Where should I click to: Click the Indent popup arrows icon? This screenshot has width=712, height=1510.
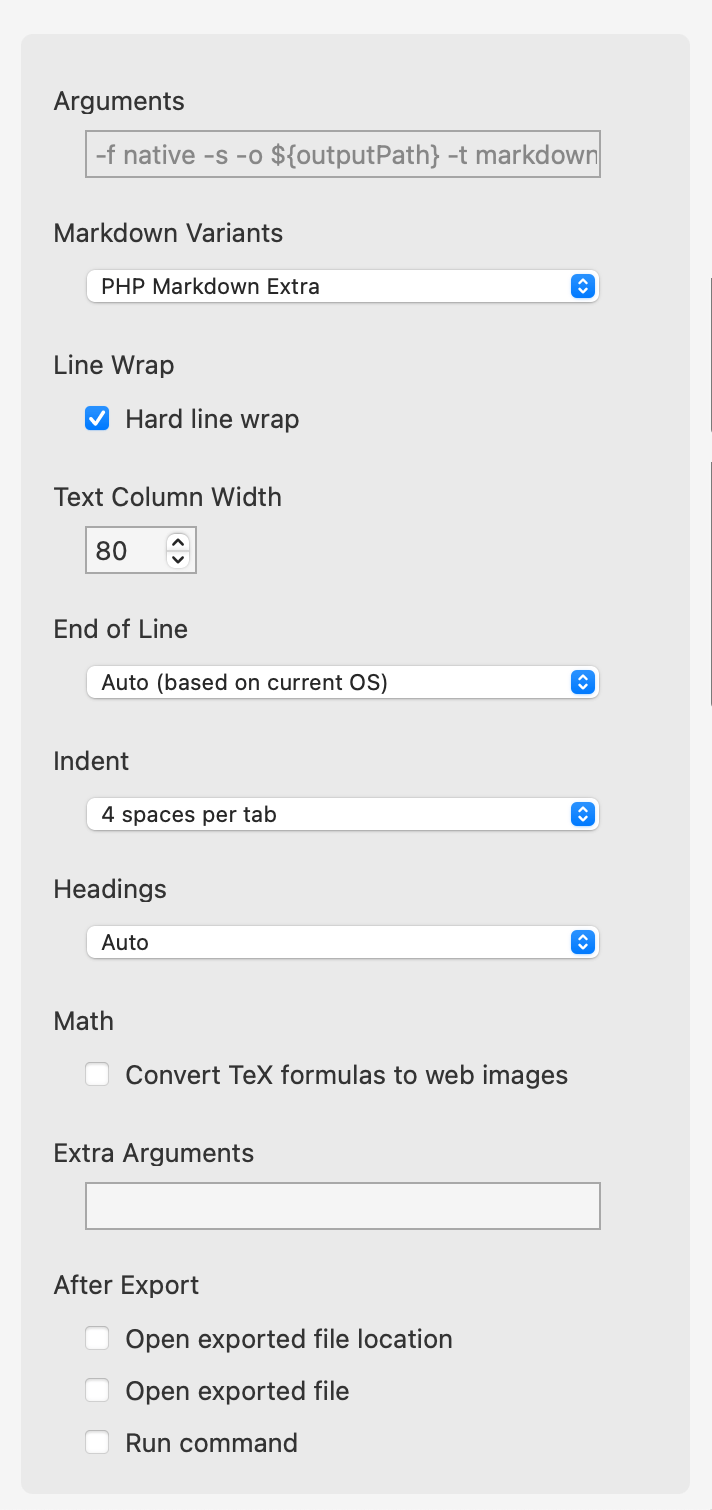click(x=583, y=815)
